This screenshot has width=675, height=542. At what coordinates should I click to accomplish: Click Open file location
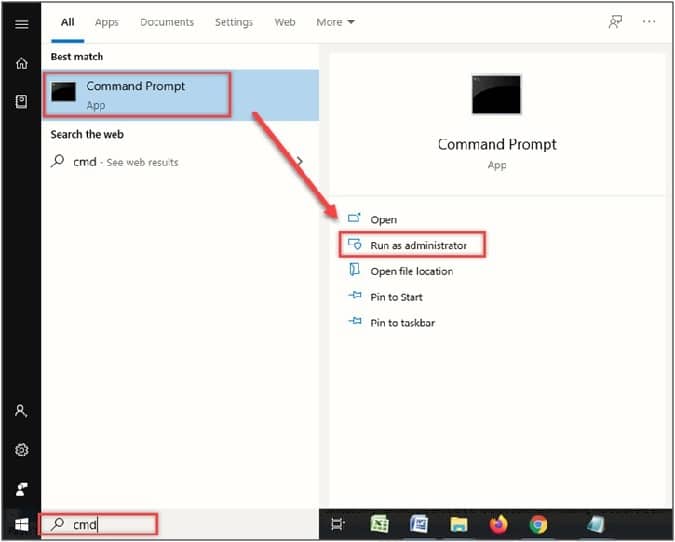(400, 271)
